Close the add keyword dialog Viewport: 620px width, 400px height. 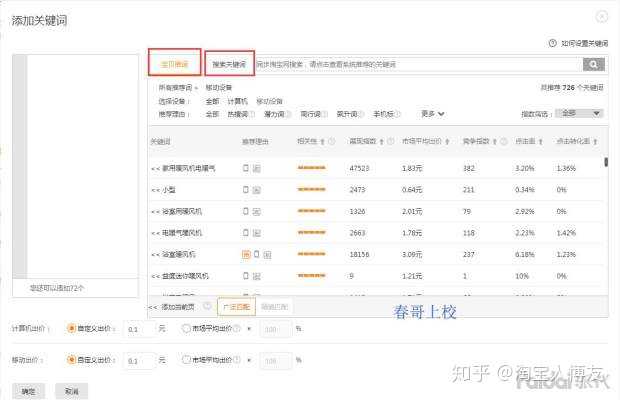click(x=601, y=17)
